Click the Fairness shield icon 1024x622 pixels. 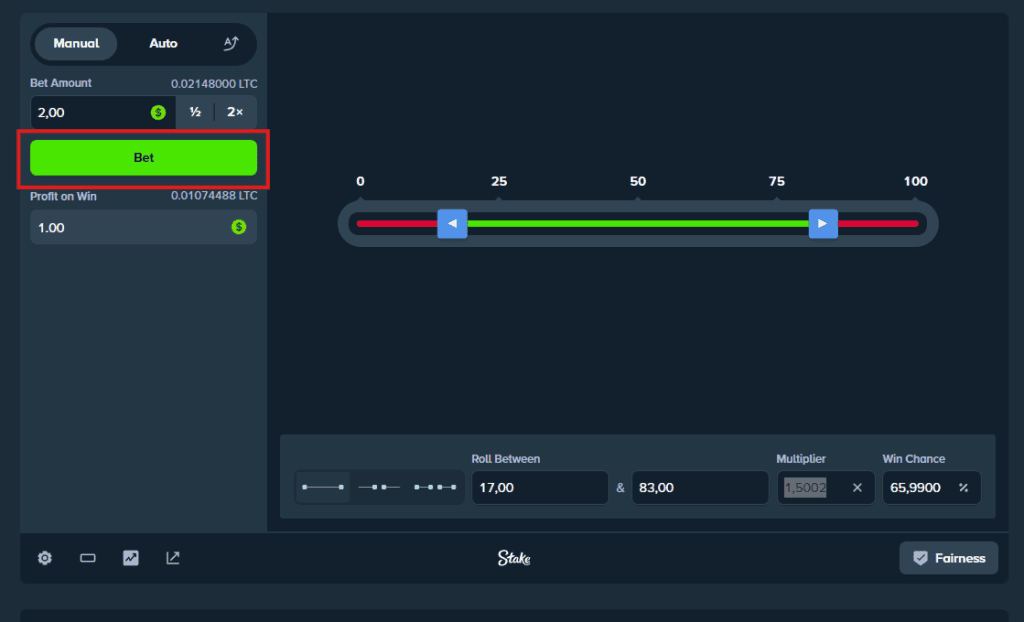point(920,558)
